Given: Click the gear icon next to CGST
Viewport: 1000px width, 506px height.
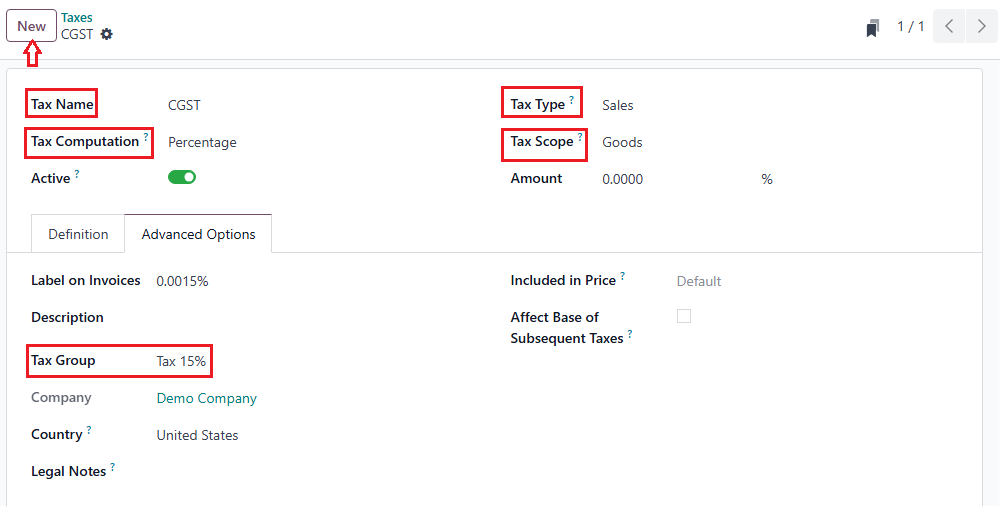Looking at the screenshot, I should (107, 34).
